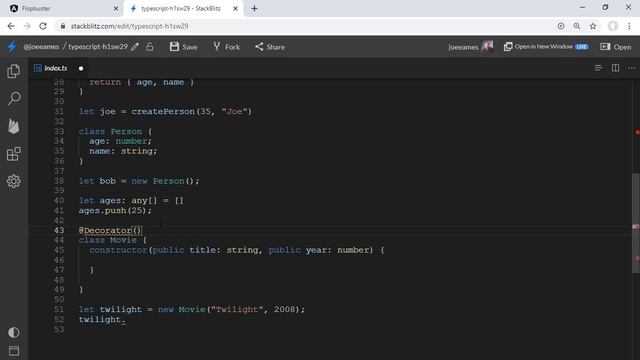Reload the page
This screenshot has width=640, height=360.
[43, 26]
